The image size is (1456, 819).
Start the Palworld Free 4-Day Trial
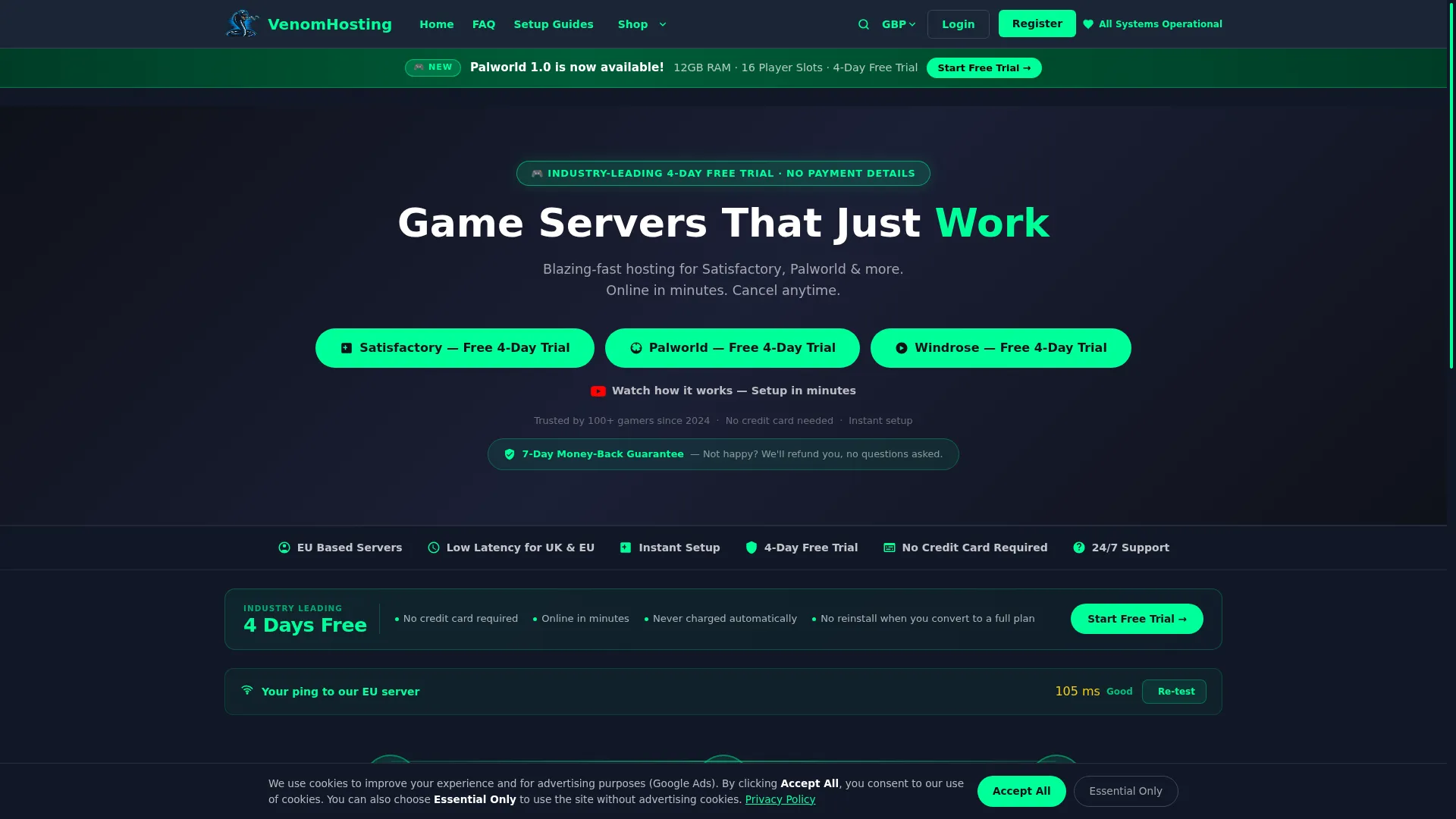(733, 348)
